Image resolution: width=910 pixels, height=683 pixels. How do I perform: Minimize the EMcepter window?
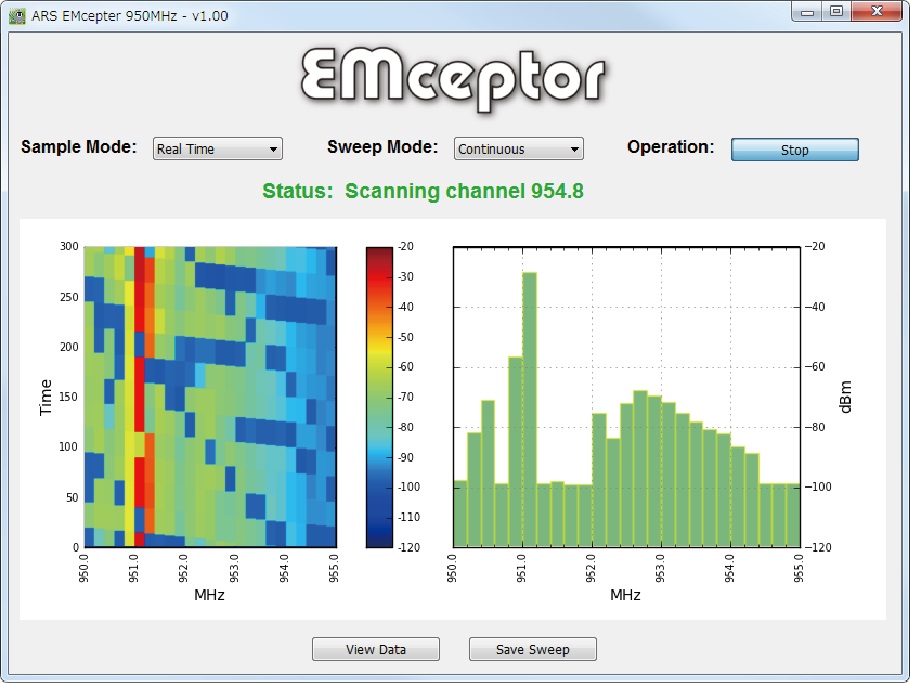click(x=807, y=12)
